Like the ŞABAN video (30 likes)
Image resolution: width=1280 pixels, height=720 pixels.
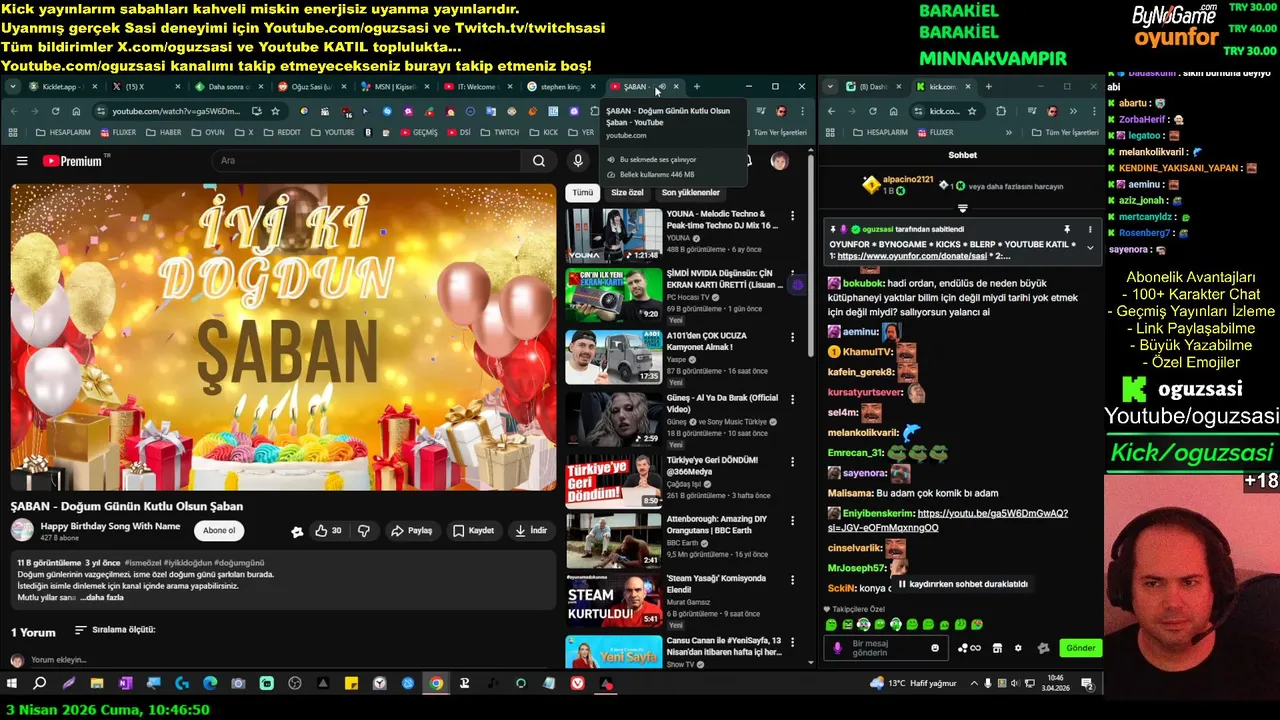(328, 531)
